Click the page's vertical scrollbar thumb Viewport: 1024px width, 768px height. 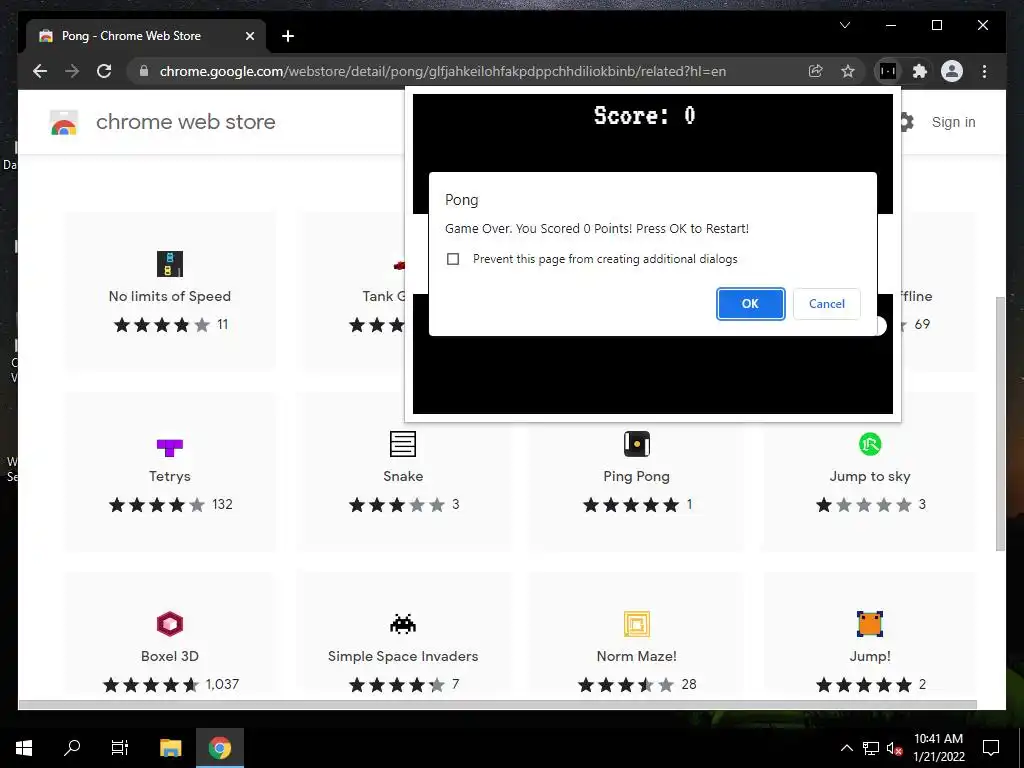(x=1000, y=423)
